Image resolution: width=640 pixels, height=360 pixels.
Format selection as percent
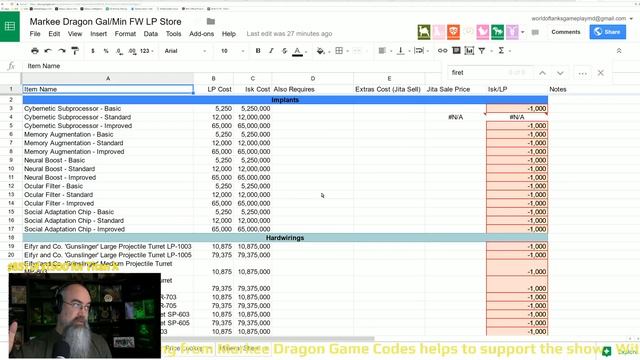[x=106, y=51]
